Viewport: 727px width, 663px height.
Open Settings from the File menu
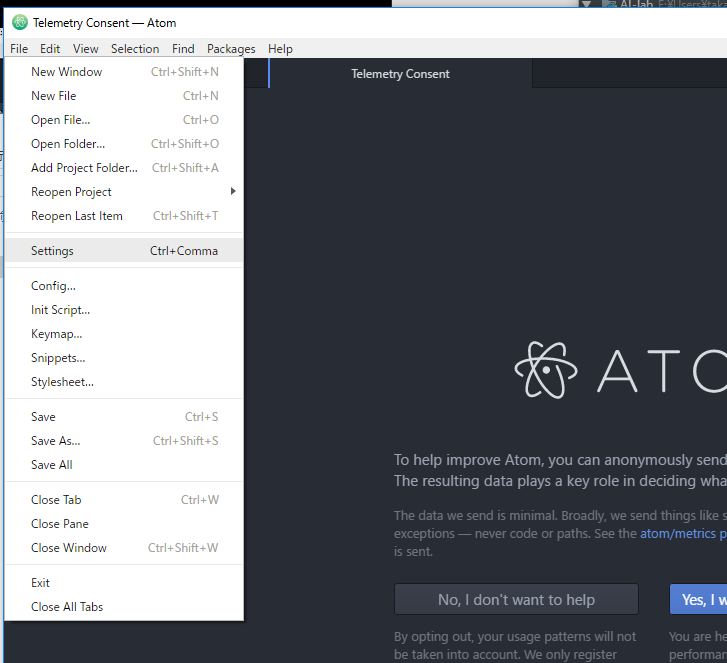124,251
